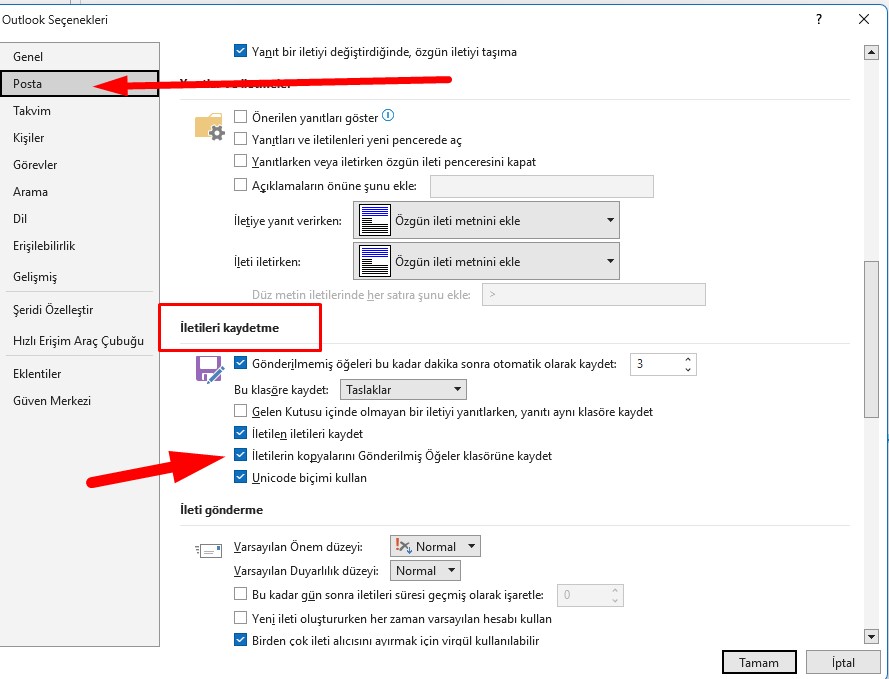Select the Posta category
Image resolution: width=889 pixels, height=679 pixels.
[x=80, y=84]
